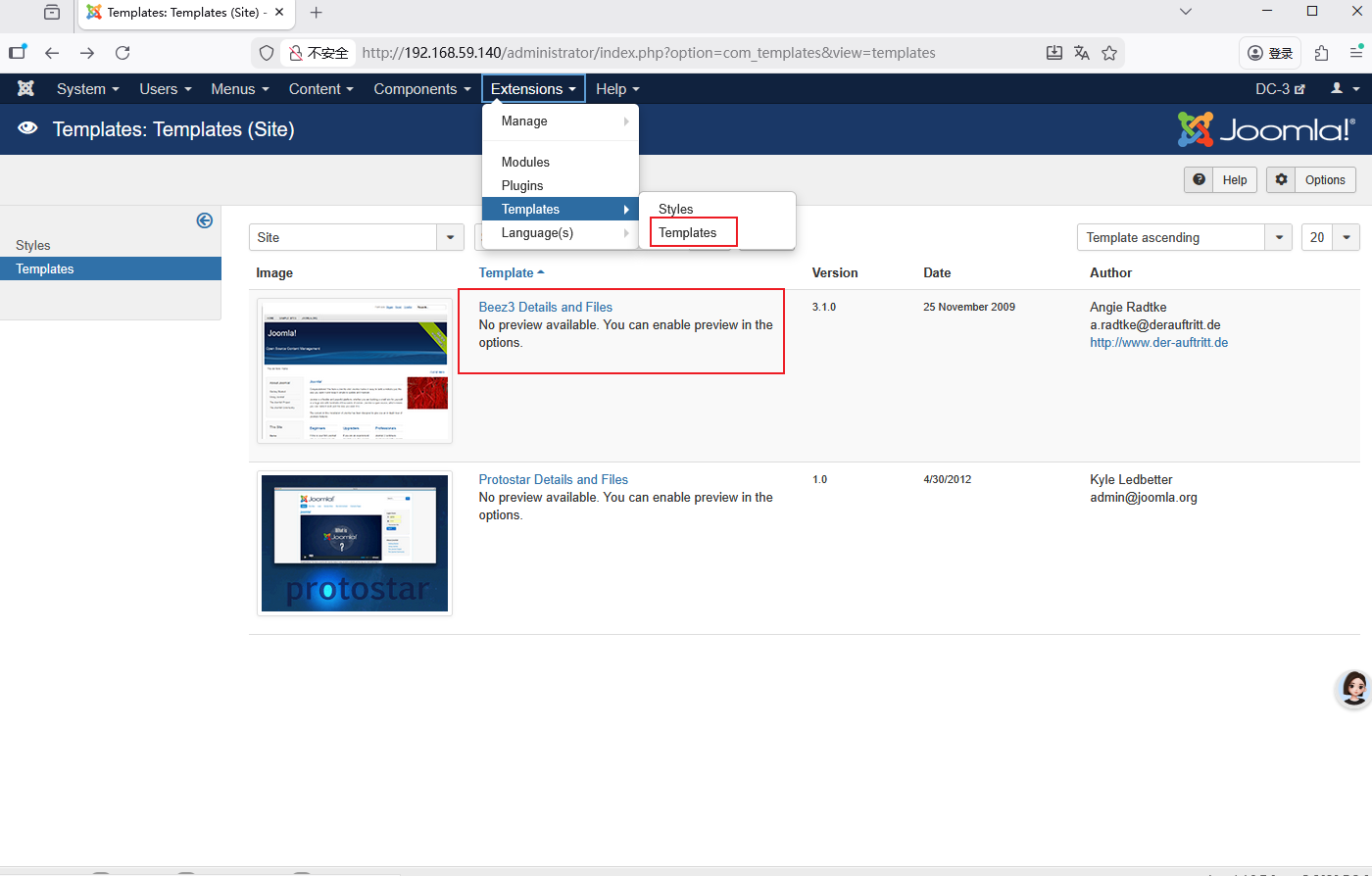Click the Joomla logo icon in the admin menu
Image resolution: width=1372 pixels, height=876 pixels.
26,89
